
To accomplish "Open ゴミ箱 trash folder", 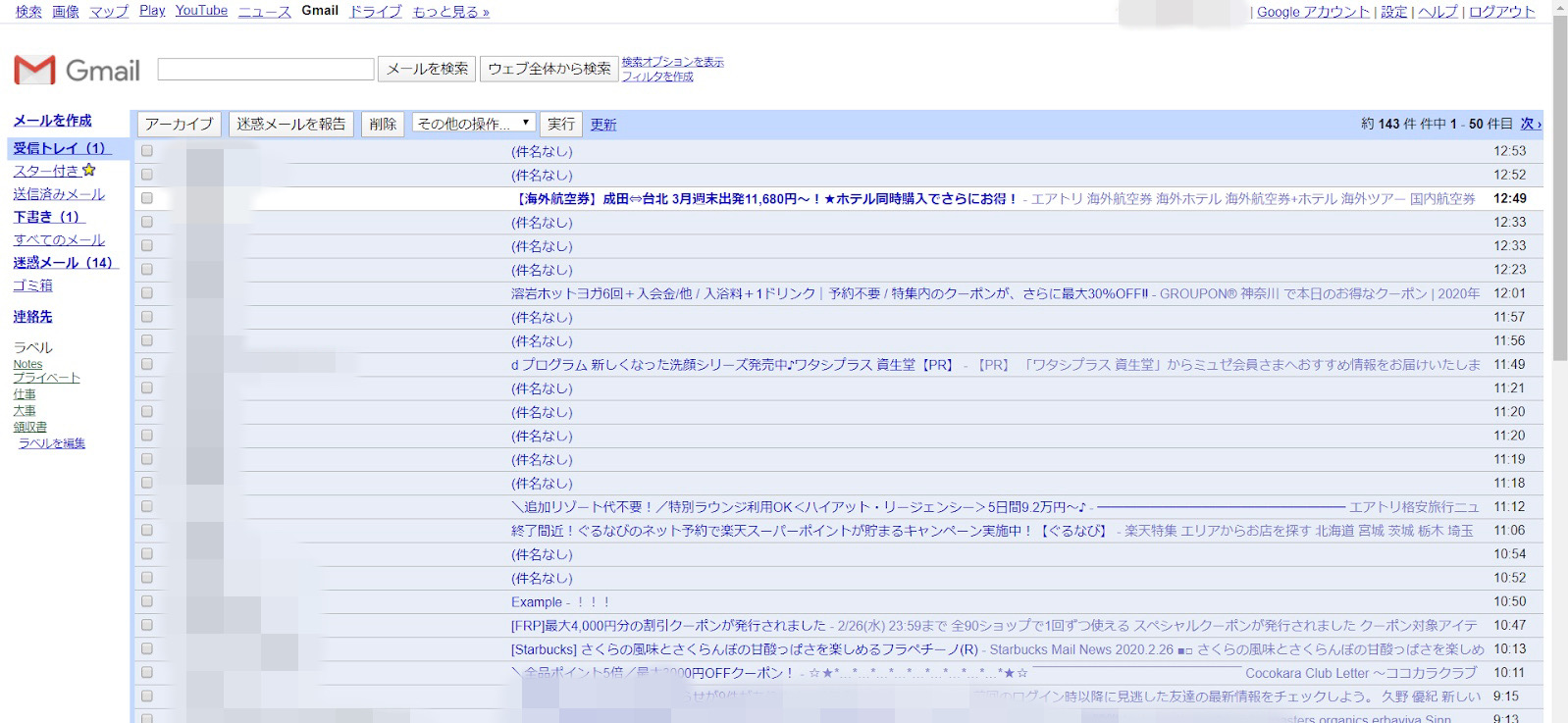I will (32, 285).
